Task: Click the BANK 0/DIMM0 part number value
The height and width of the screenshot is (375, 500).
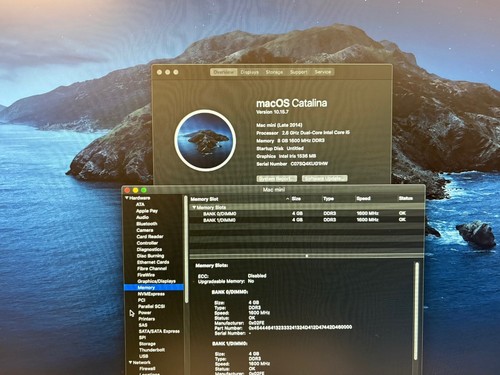Action: [300, 327]
